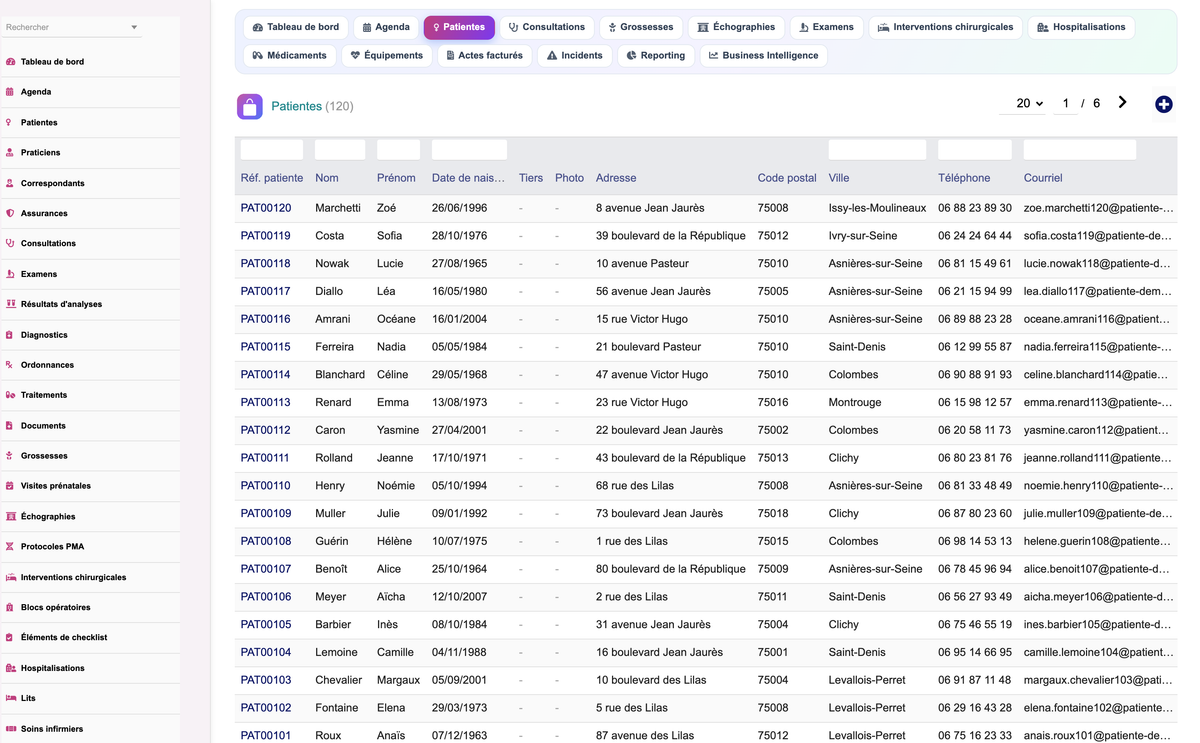The image size is (1200, 743).
Task: Click the Assurances shield icon in sidebar
Action: pyautogui.click(x=10, y=213)
